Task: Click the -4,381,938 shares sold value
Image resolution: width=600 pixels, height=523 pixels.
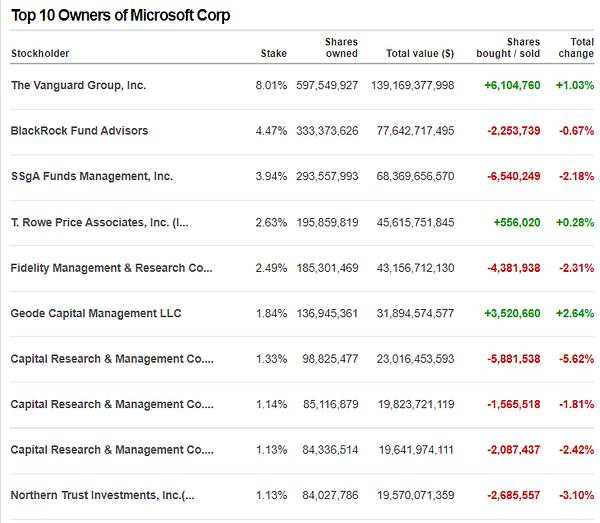Action: 514,268
